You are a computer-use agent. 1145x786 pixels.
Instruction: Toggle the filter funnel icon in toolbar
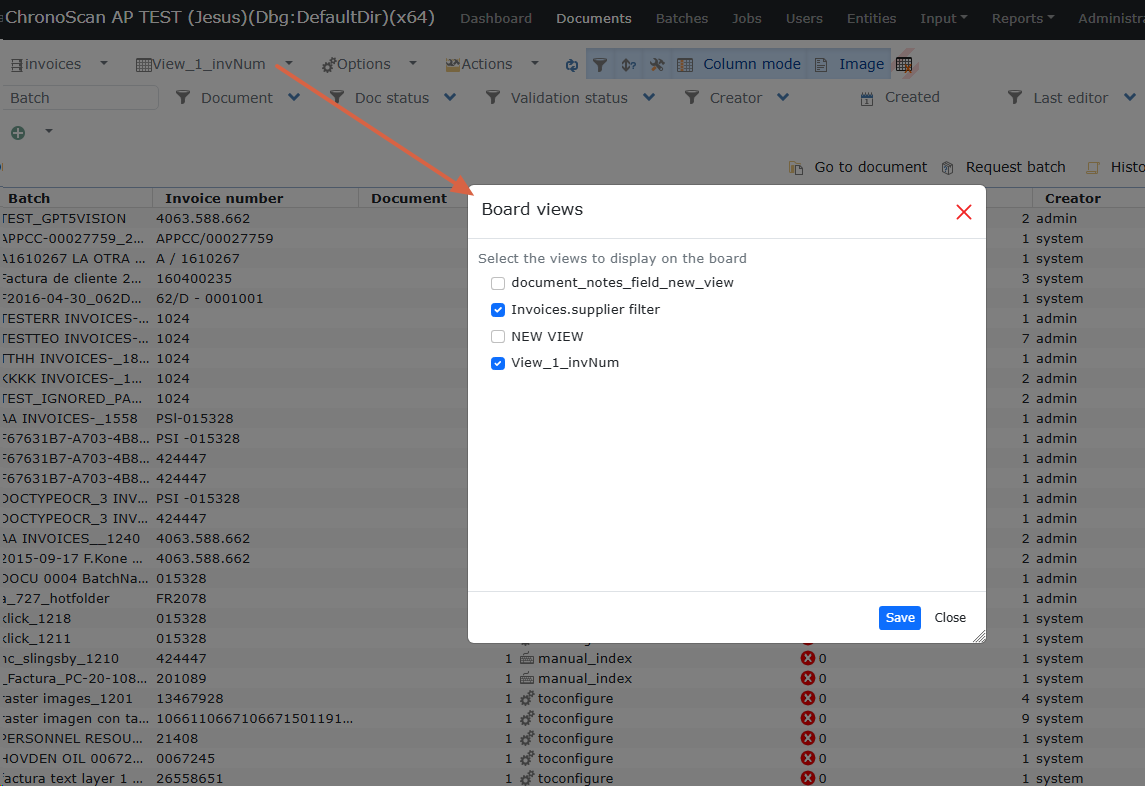[x=600, y=65]
